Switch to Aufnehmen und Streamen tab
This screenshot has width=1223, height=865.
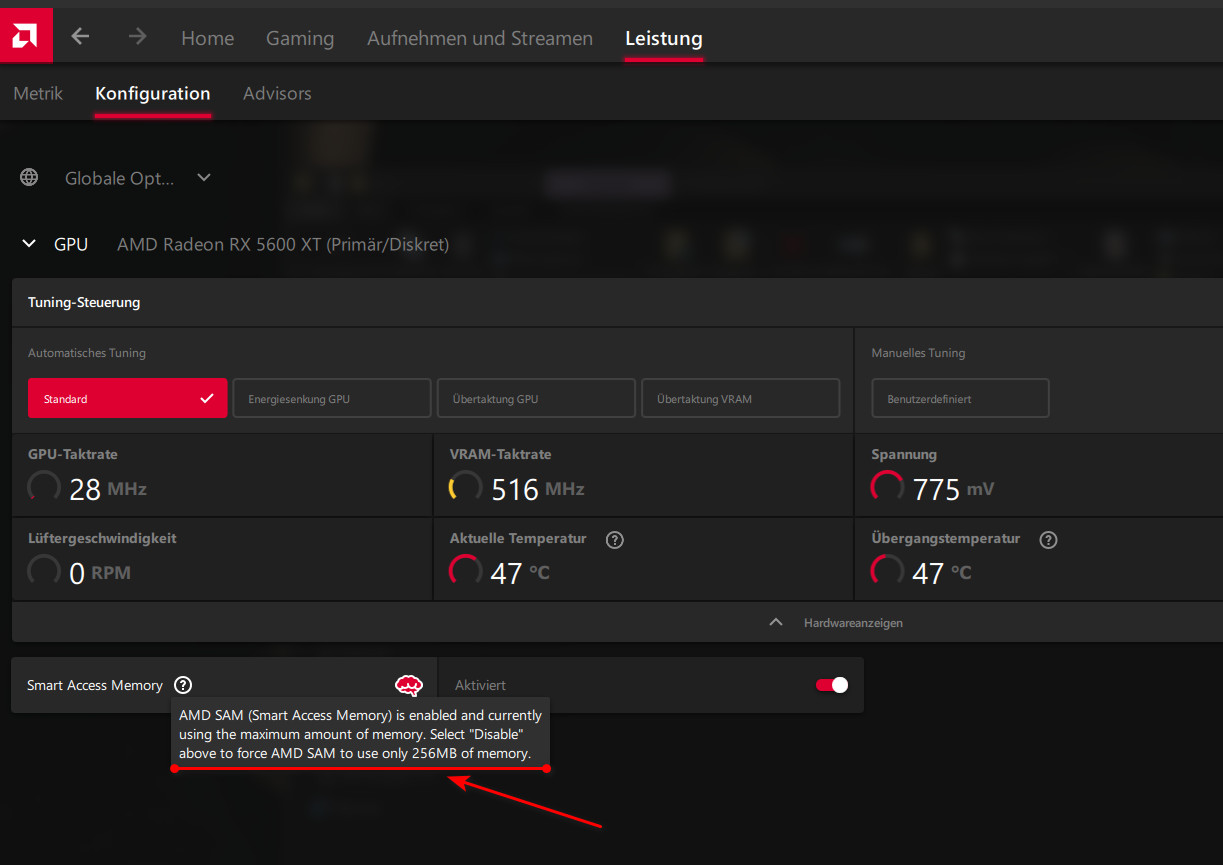click(480, 38)
